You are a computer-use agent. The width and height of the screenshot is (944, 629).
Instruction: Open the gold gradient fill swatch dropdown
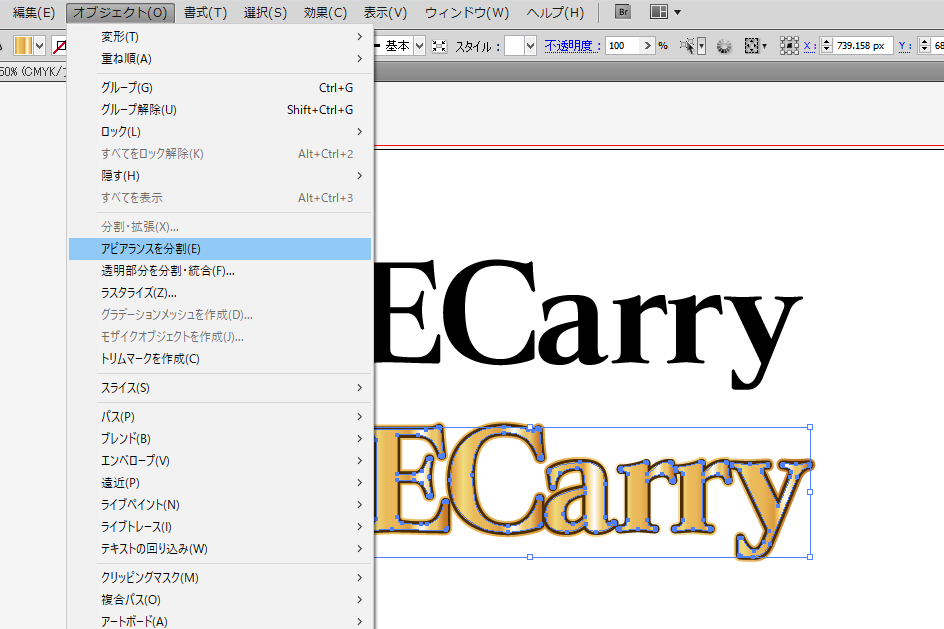40,46
